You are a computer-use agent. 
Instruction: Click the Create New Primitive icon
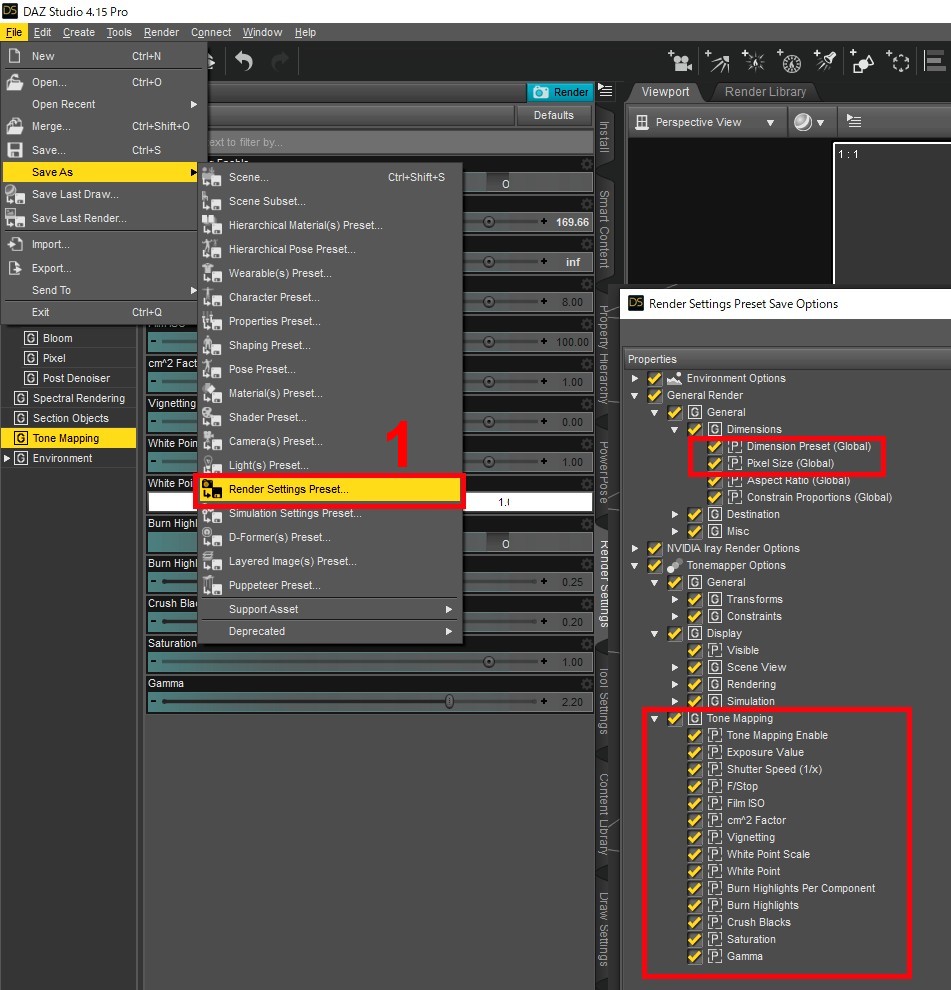862,61
